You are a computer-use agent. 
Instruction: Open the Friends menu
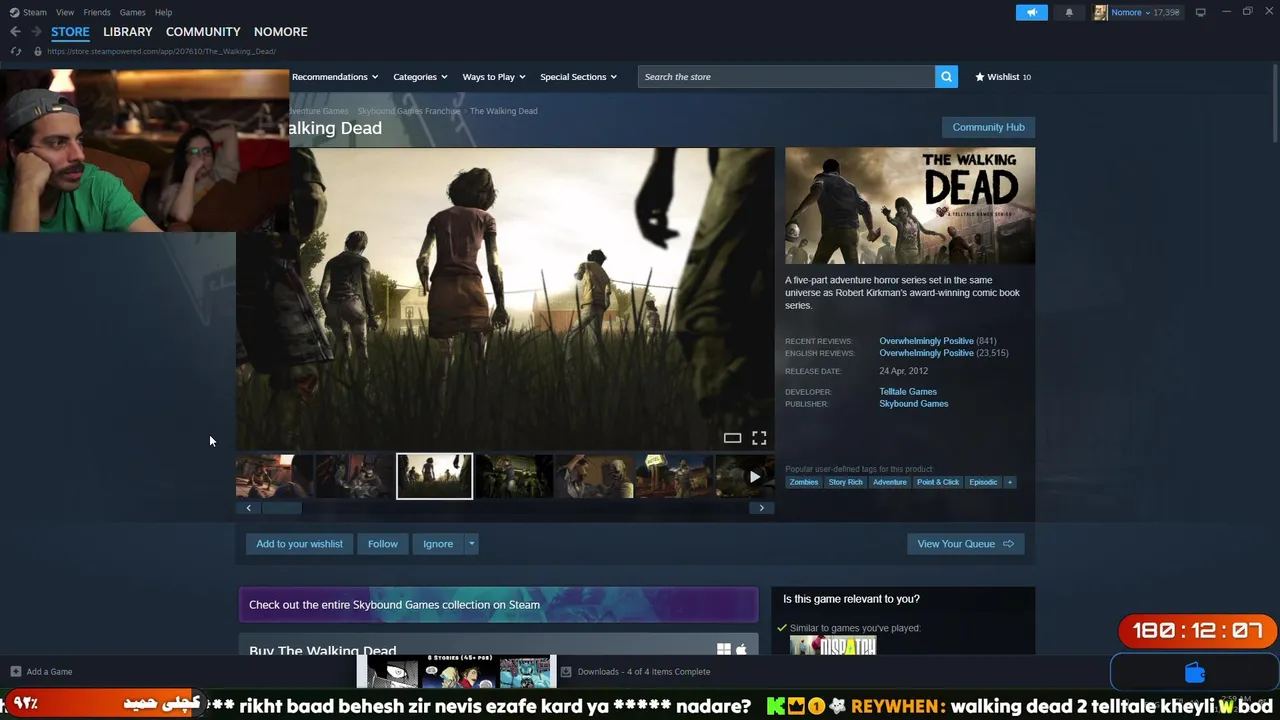click(97, 12)
